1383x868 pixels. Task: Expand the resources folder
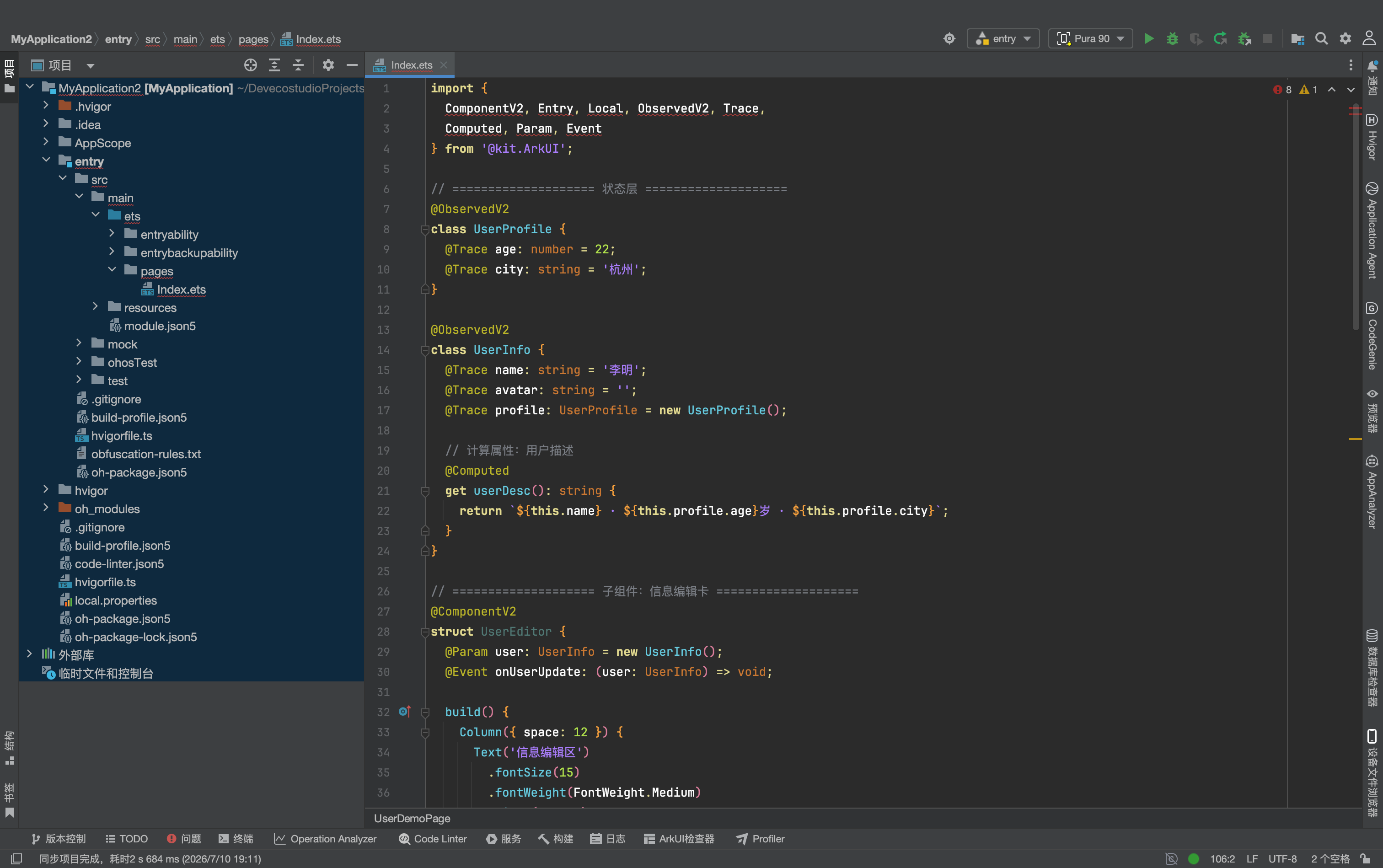coord(95,307)
